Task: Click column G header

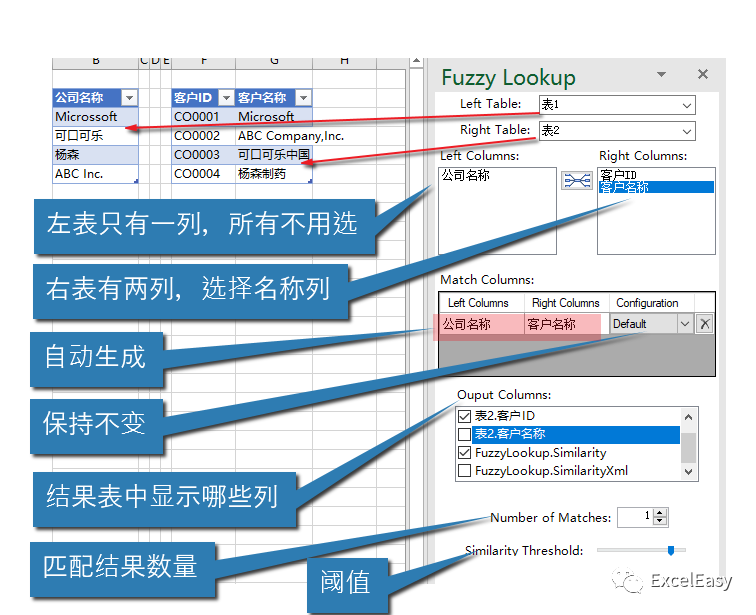Action: click(x=274, y=63)
